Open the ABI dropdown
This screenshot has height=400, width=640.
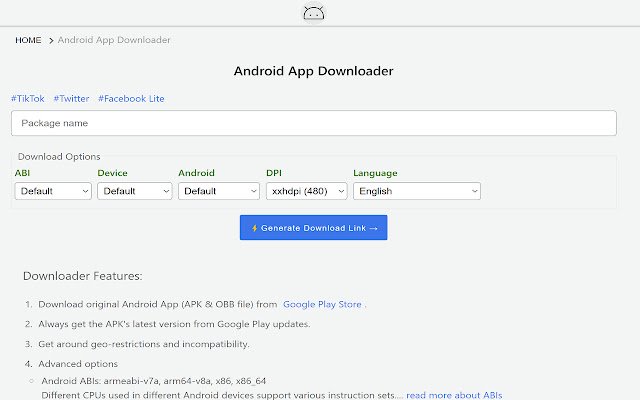(53, 191)
